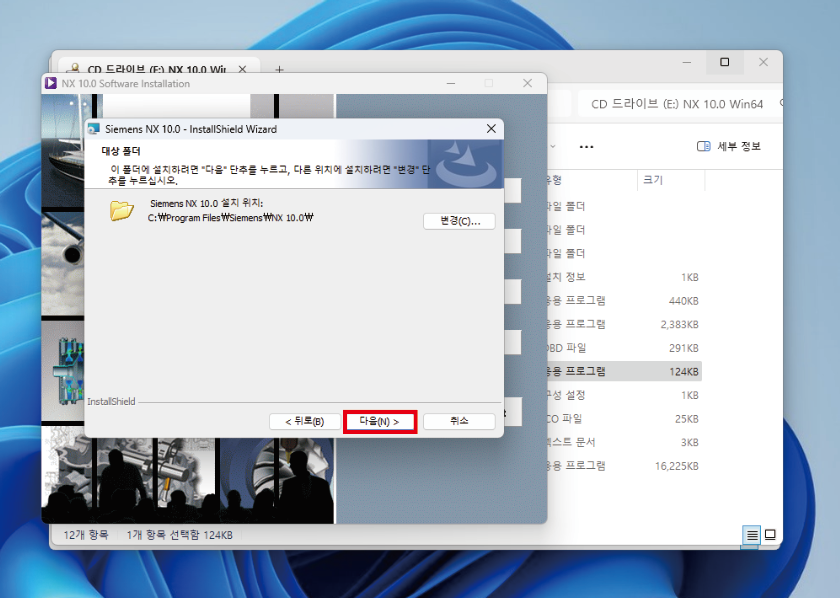Click the C:\Program Files\Siemens\NX 10.0 path text
The image size is (840, 598).
pyautogui.click(x=230, y=218)
